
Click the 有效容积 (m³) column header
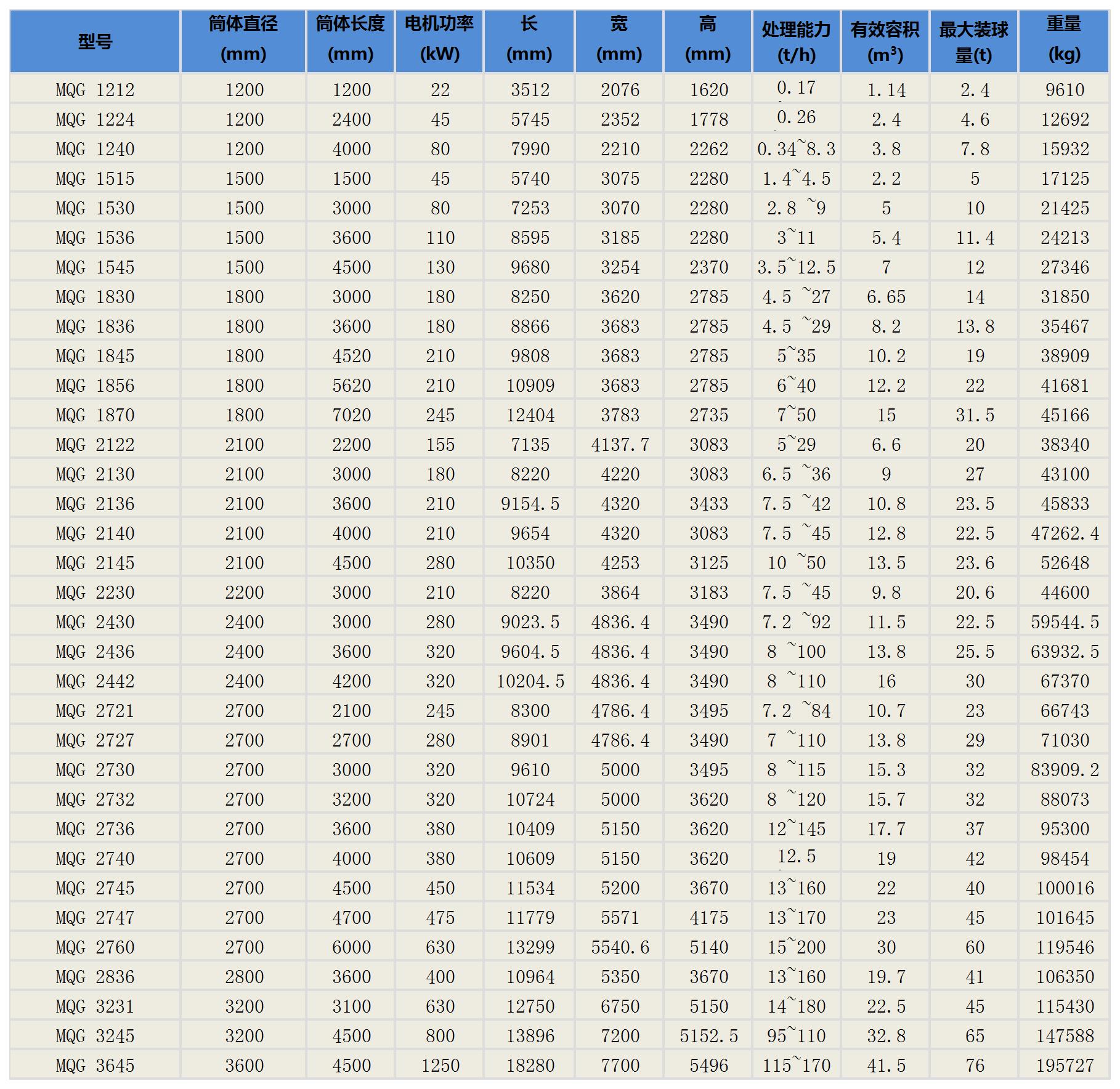(x=885, y=41)
